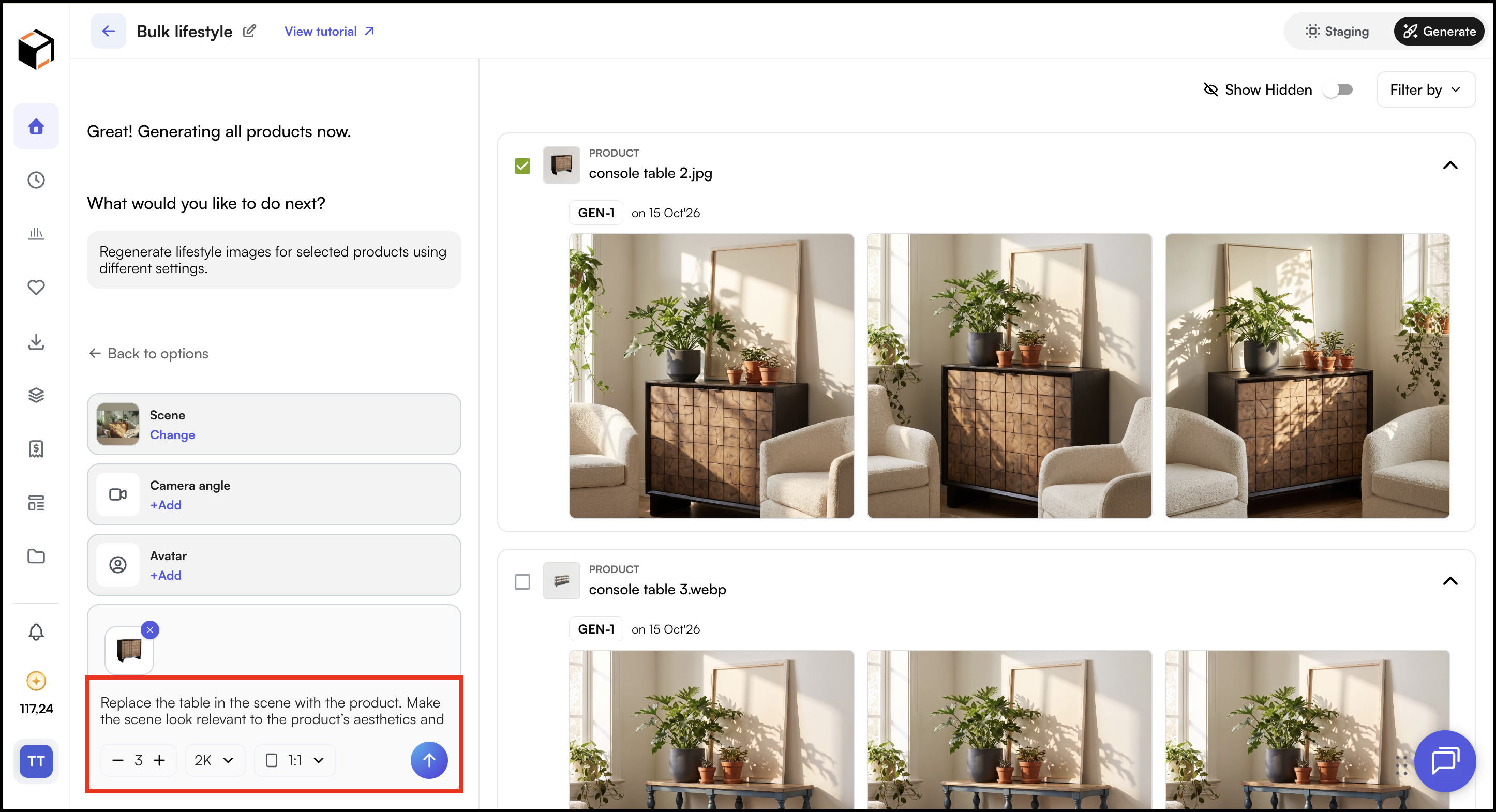
Task: Go Back to options
Action: 148,353
